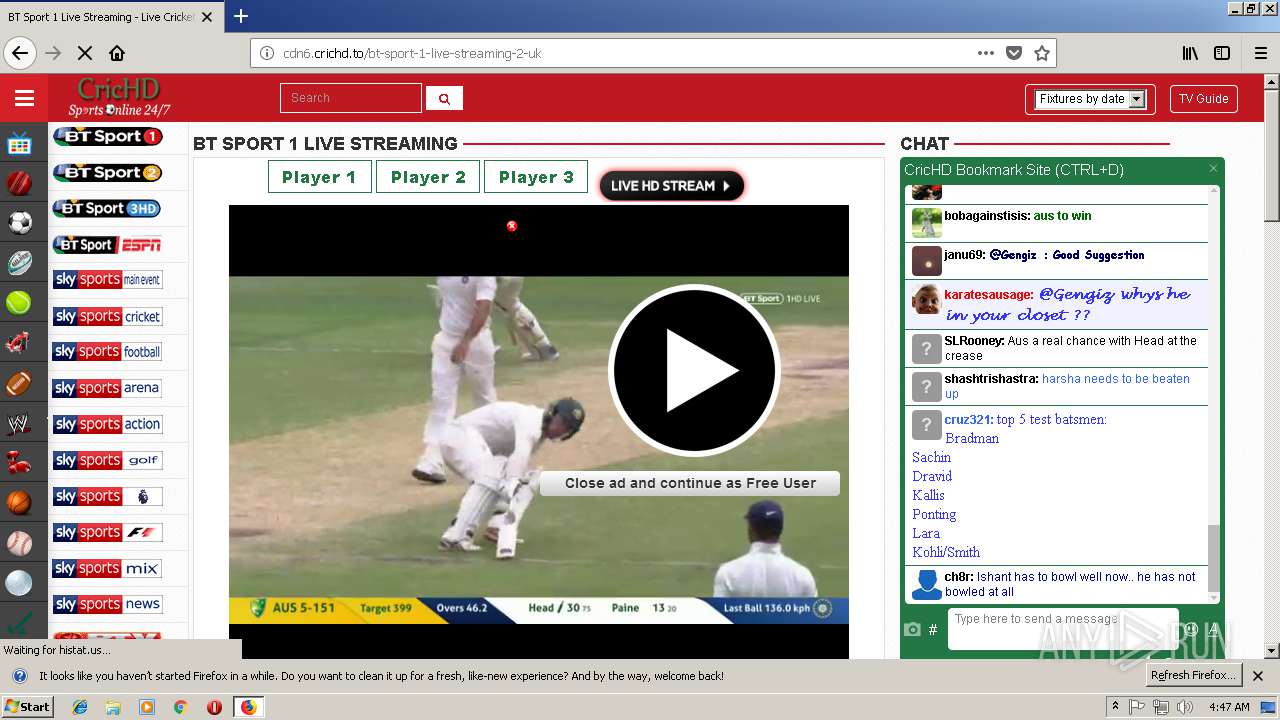The width and height of the screenshot is (1280, 720).
Task: Click the hashtag icon in chat input
Action: point(933,629)
